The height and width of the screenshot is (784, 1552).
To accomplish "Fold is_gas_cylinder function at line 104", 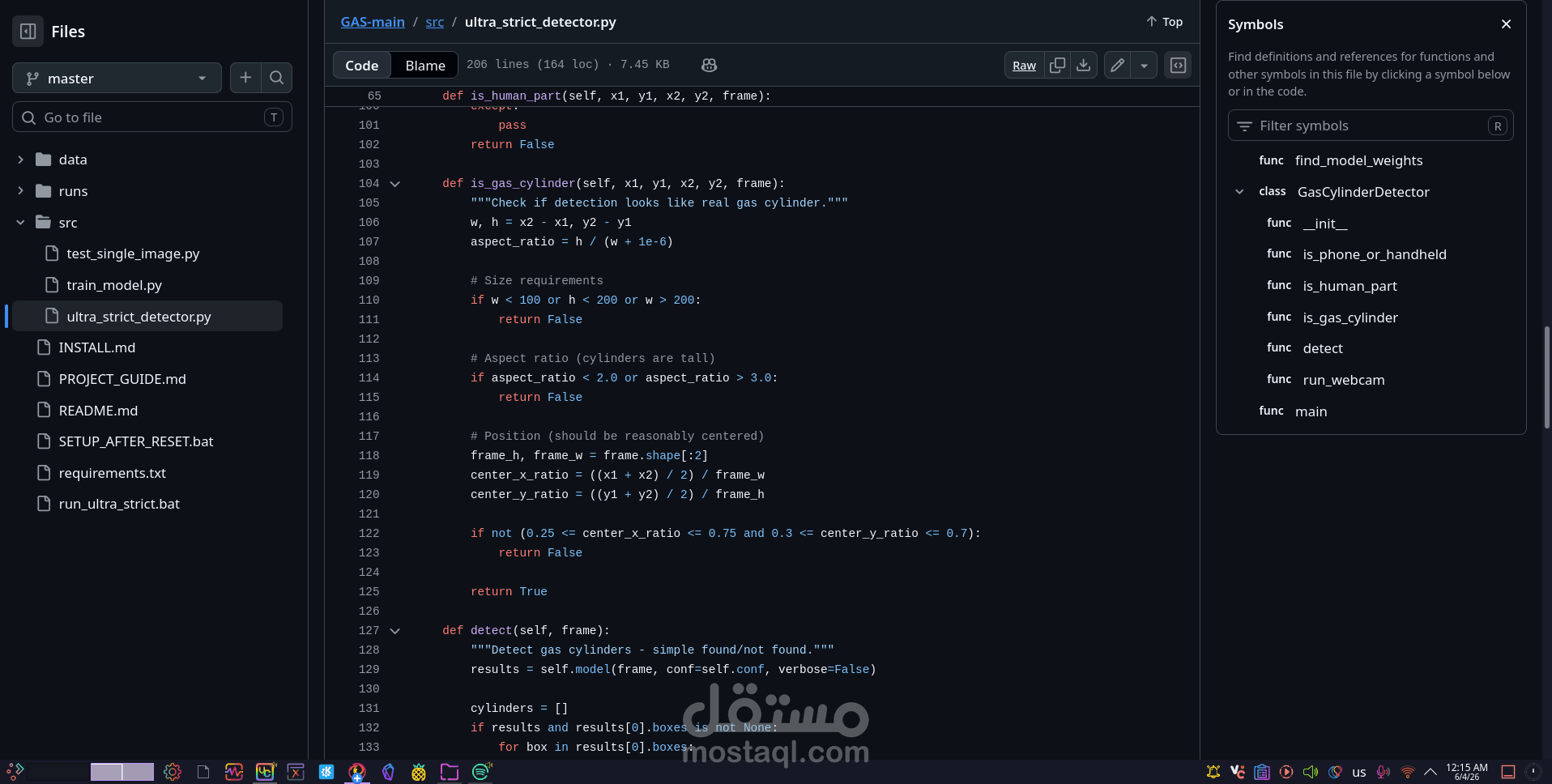I will [395, 184].
